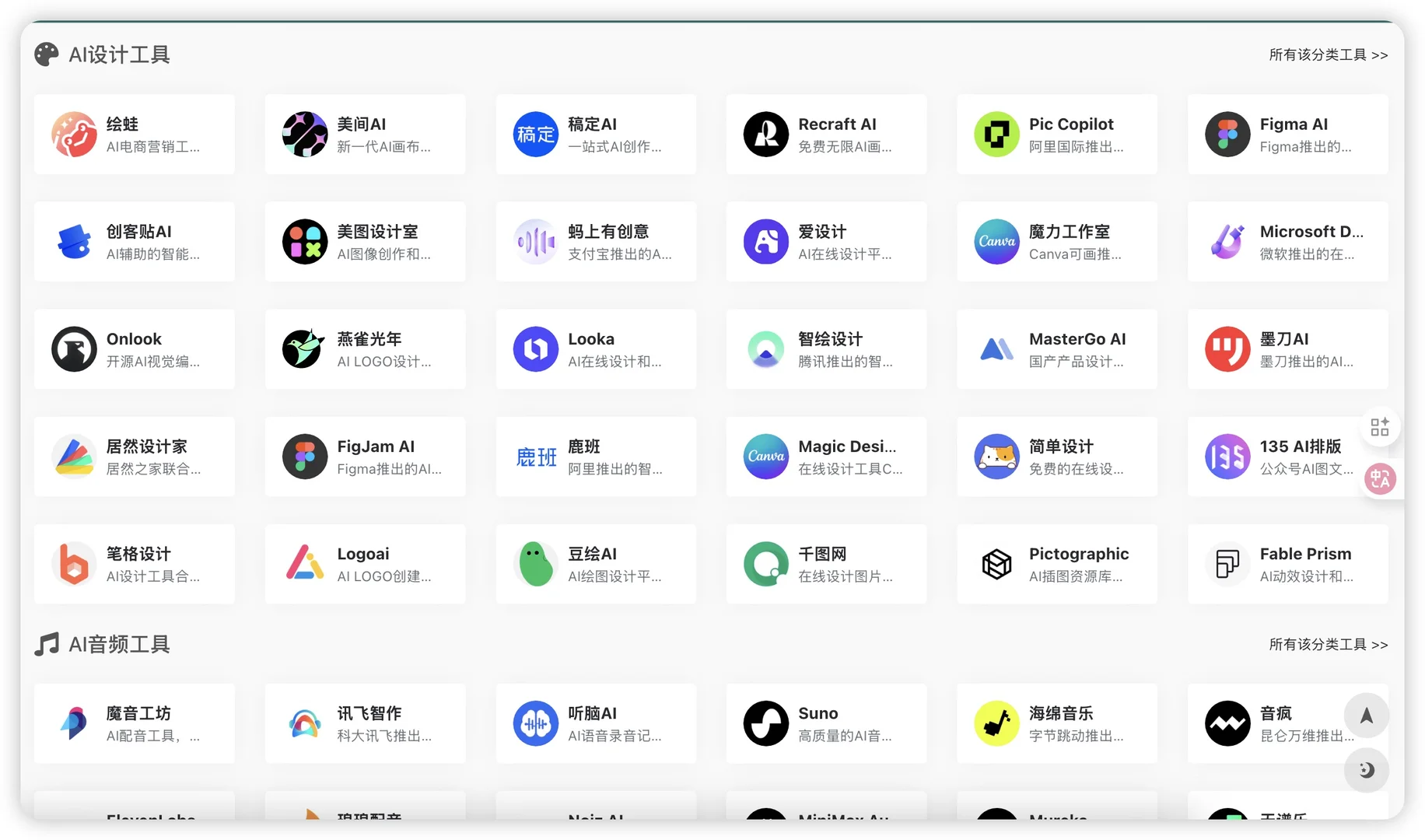
Task: Click the FigJam AI icon
Action: [x=305, y=457]
